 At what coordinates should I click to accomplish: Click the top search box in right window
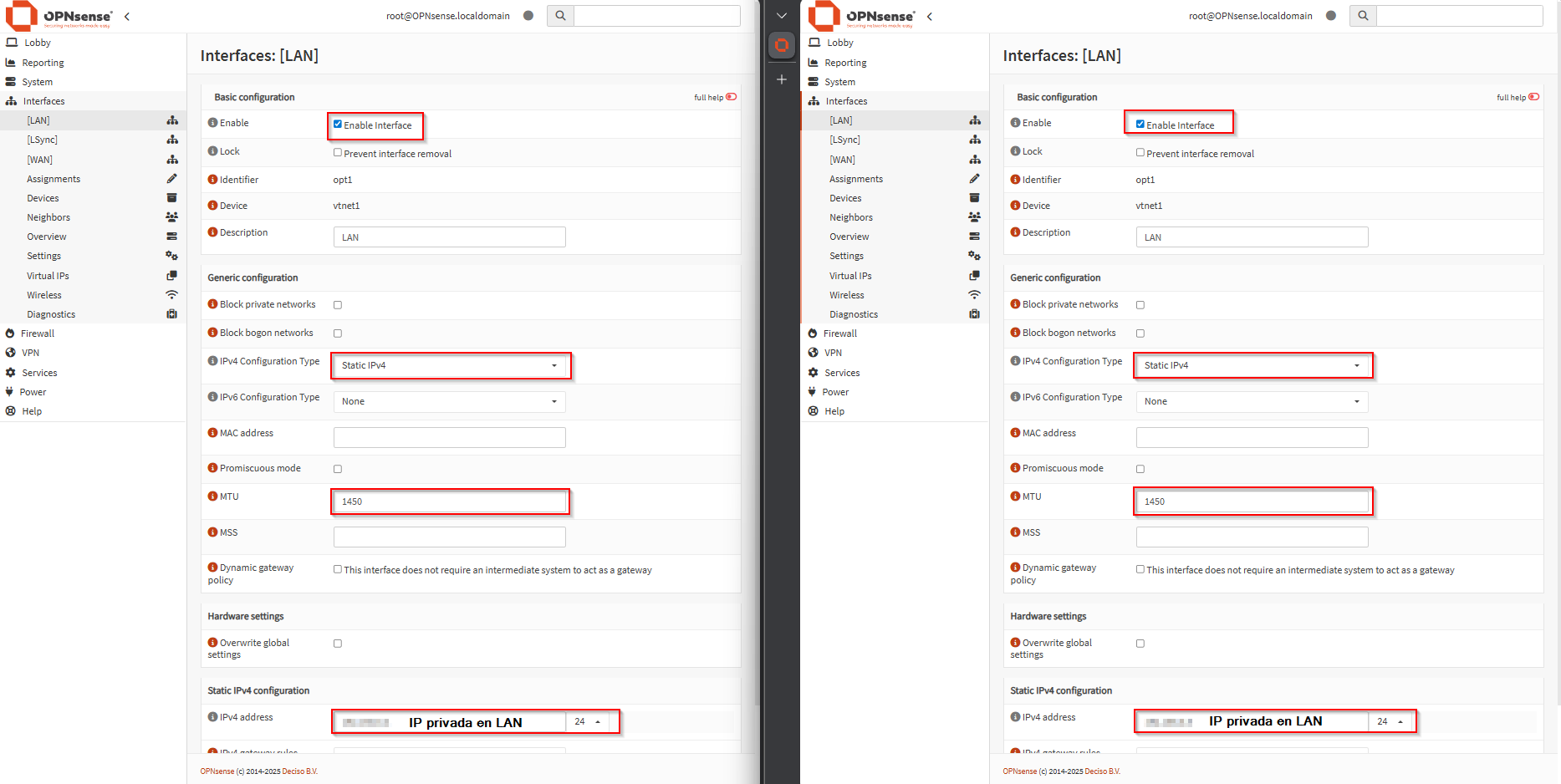pos(1460,15)
